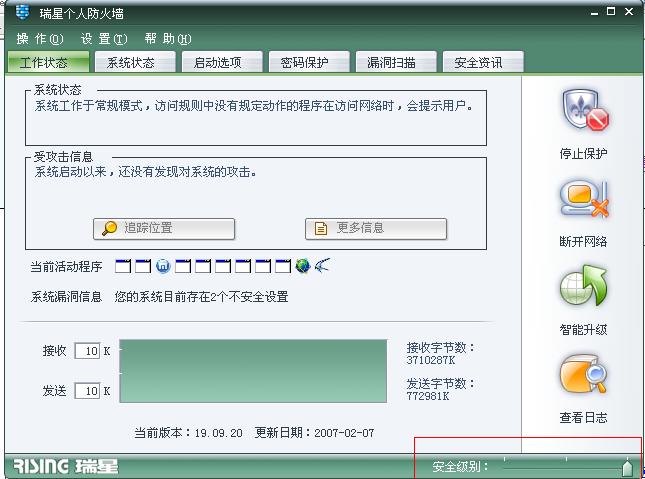The width and height of the screenshot is (645, 479).
Task: Click the version text 19.09.20
Action: 218,433
